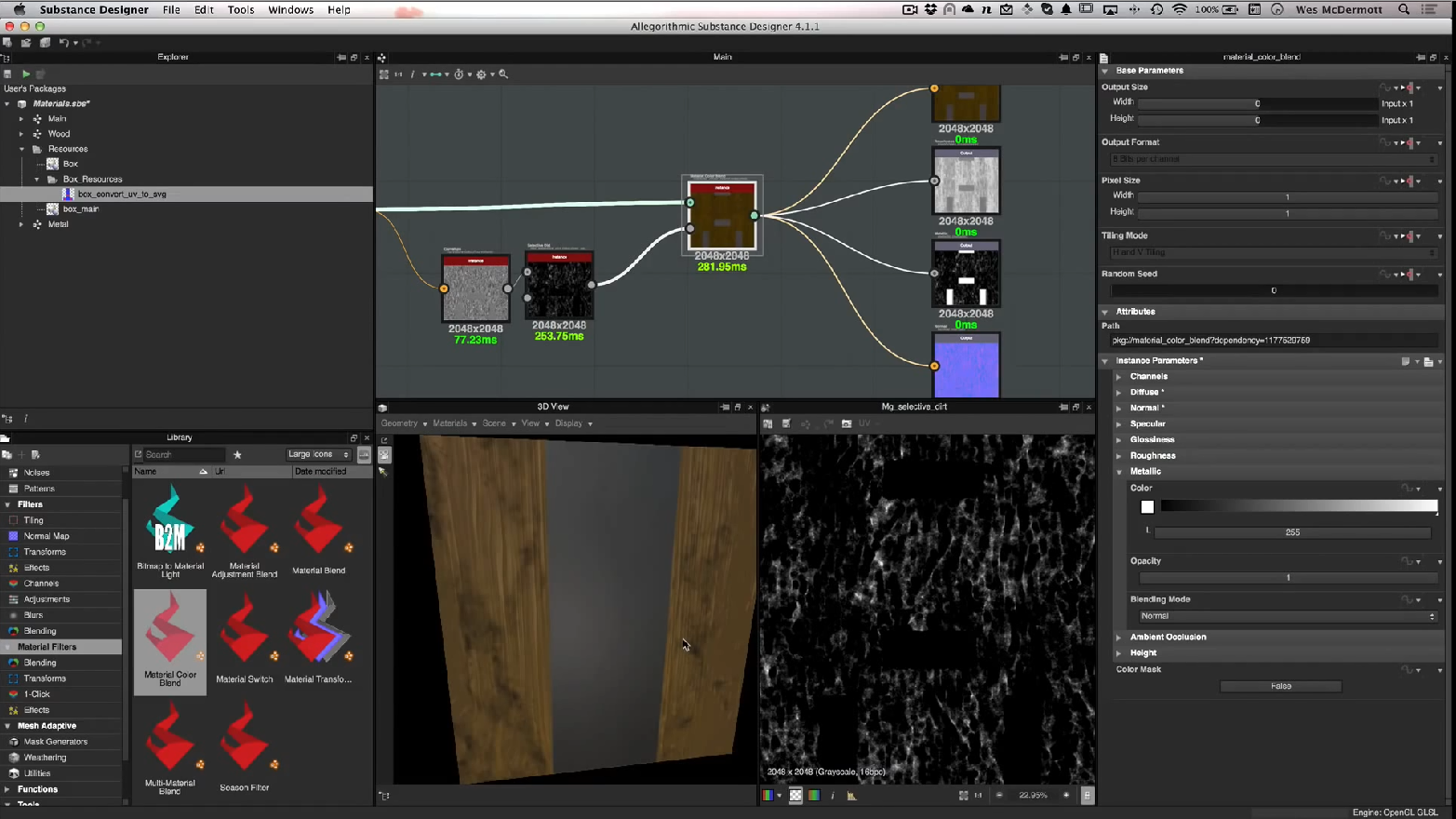Screen dimensions: 1456x819
Task: Select the Material Color Blend library item
Action: 170,641
